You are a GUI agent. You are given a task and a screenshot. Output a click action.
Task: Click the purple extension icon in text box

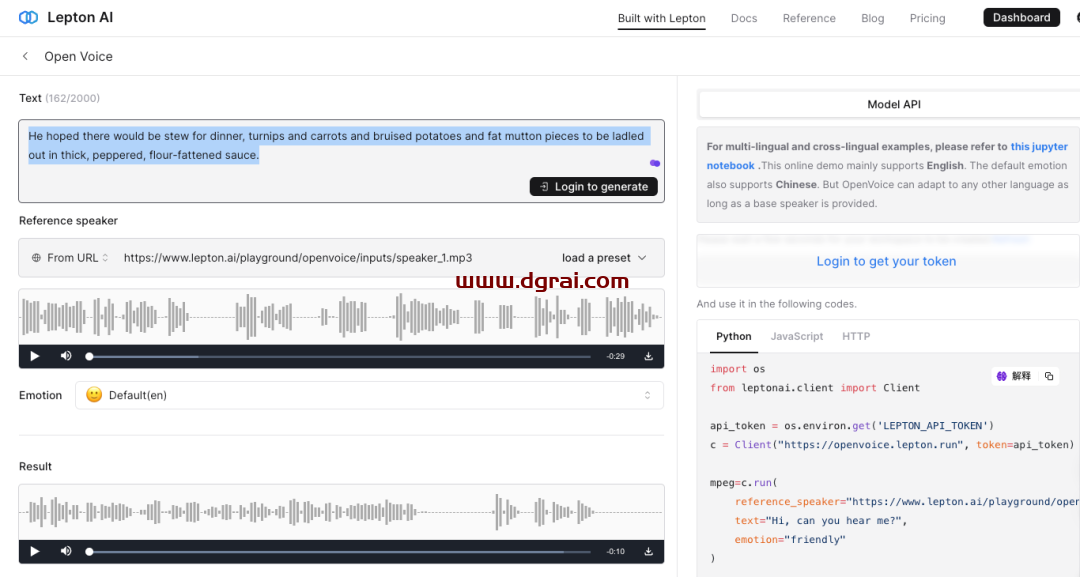[x=654, y=163]
